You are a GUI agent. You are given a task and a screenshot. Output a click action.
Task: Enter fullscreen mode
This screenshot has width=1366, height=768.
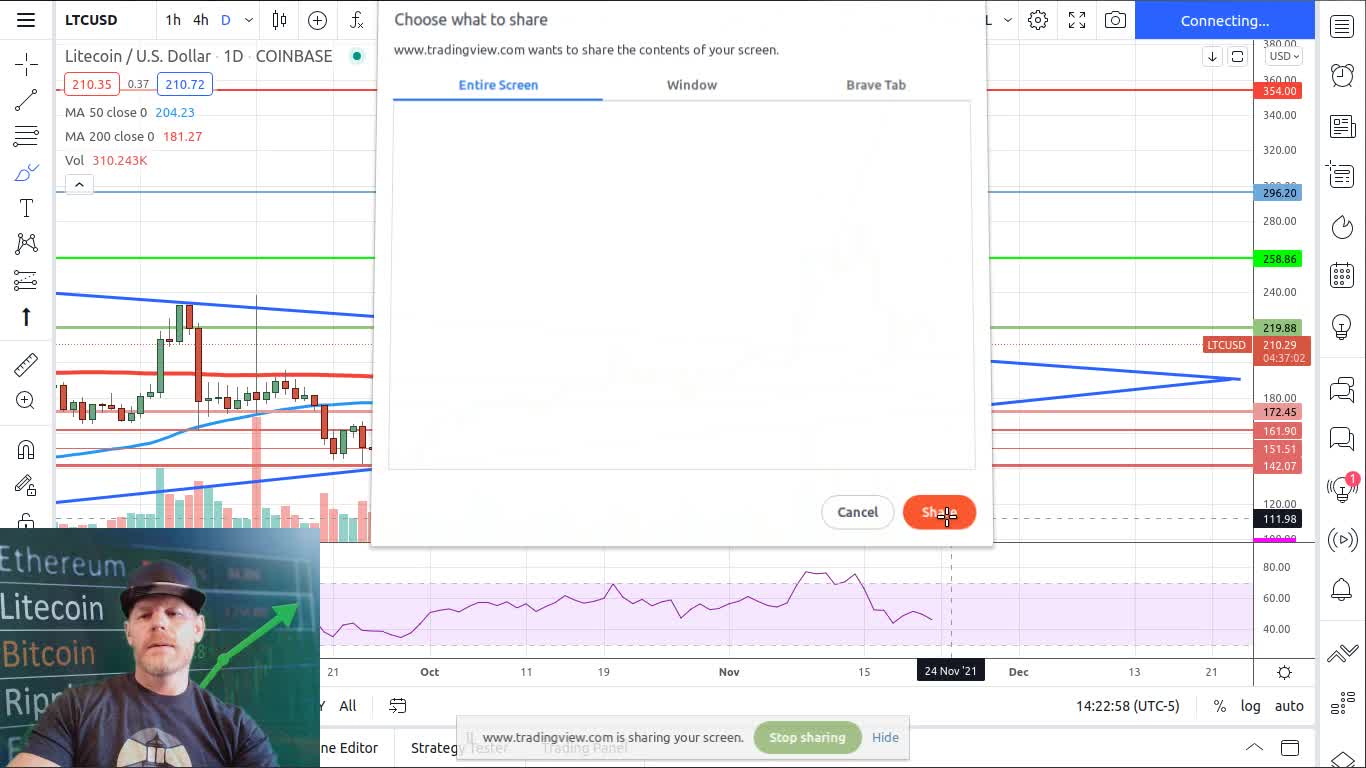[1077, 20]
